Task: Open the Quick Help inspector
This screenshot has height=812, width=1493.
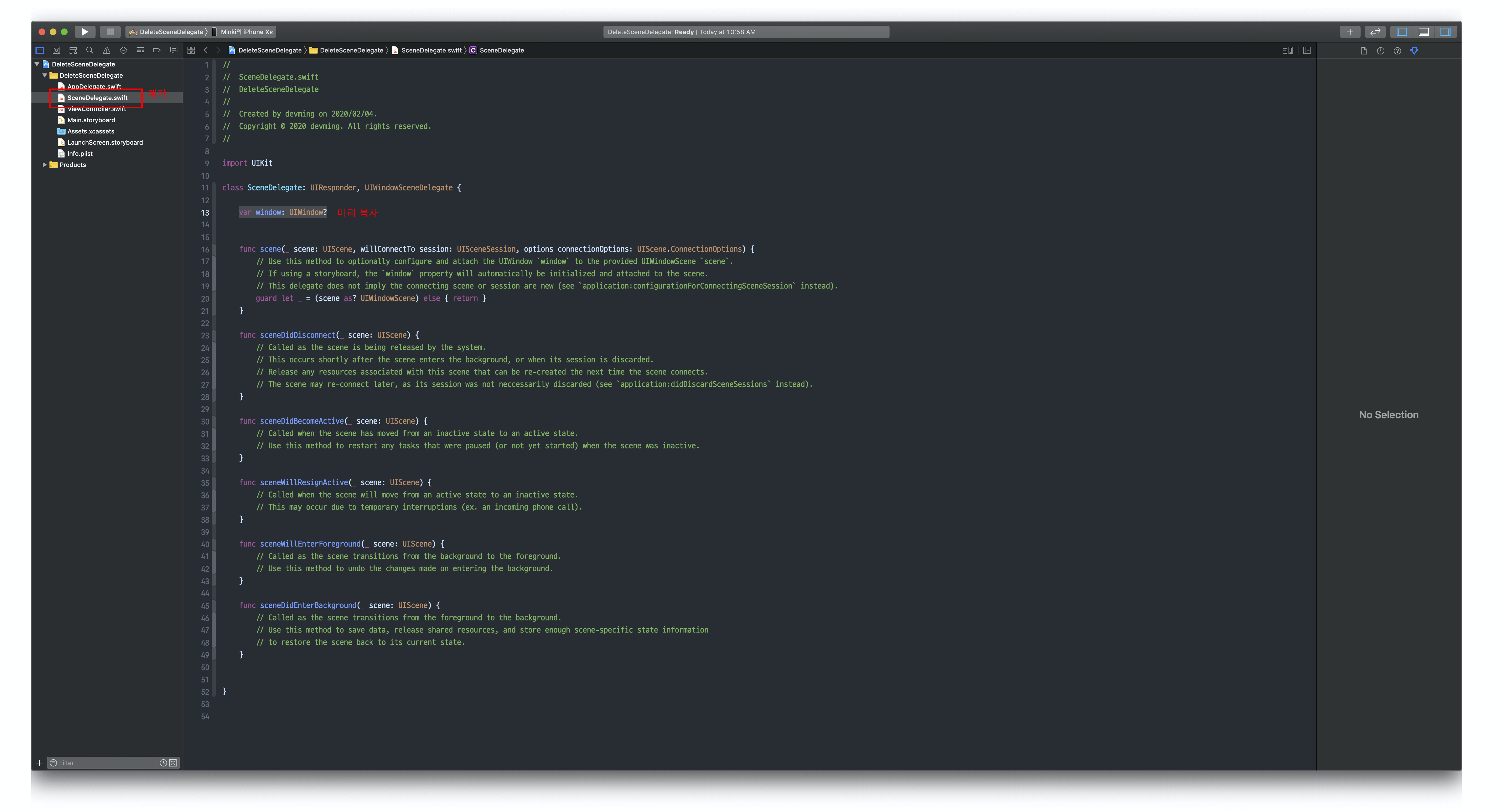Action: coord(1397,51)
